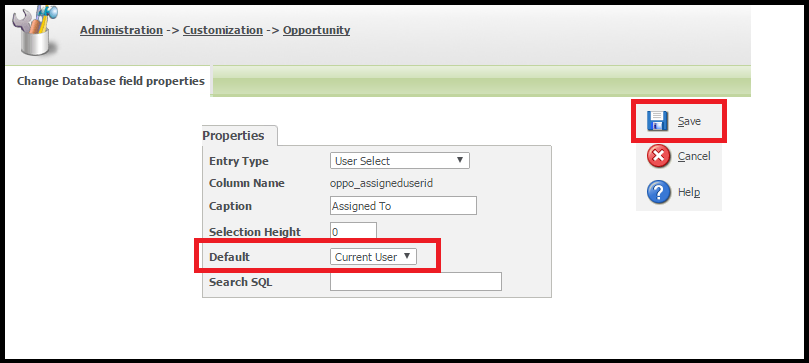Click the red X Cancel icon

tap(658, 156)
